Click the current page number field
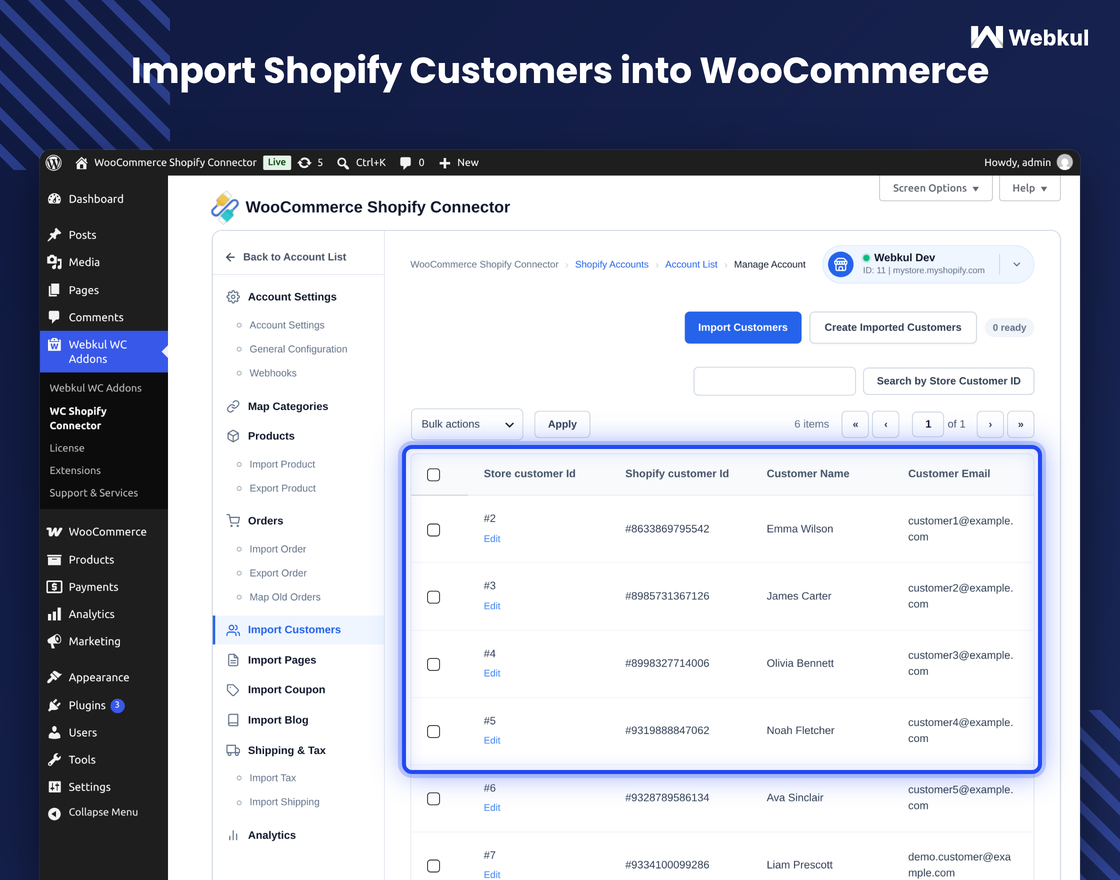 click(x=928, y=424)
